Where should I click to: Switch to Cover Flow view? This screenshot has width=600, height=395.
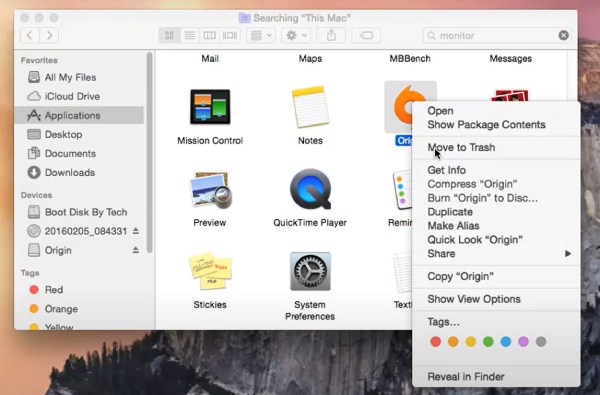tap(230, 36)
